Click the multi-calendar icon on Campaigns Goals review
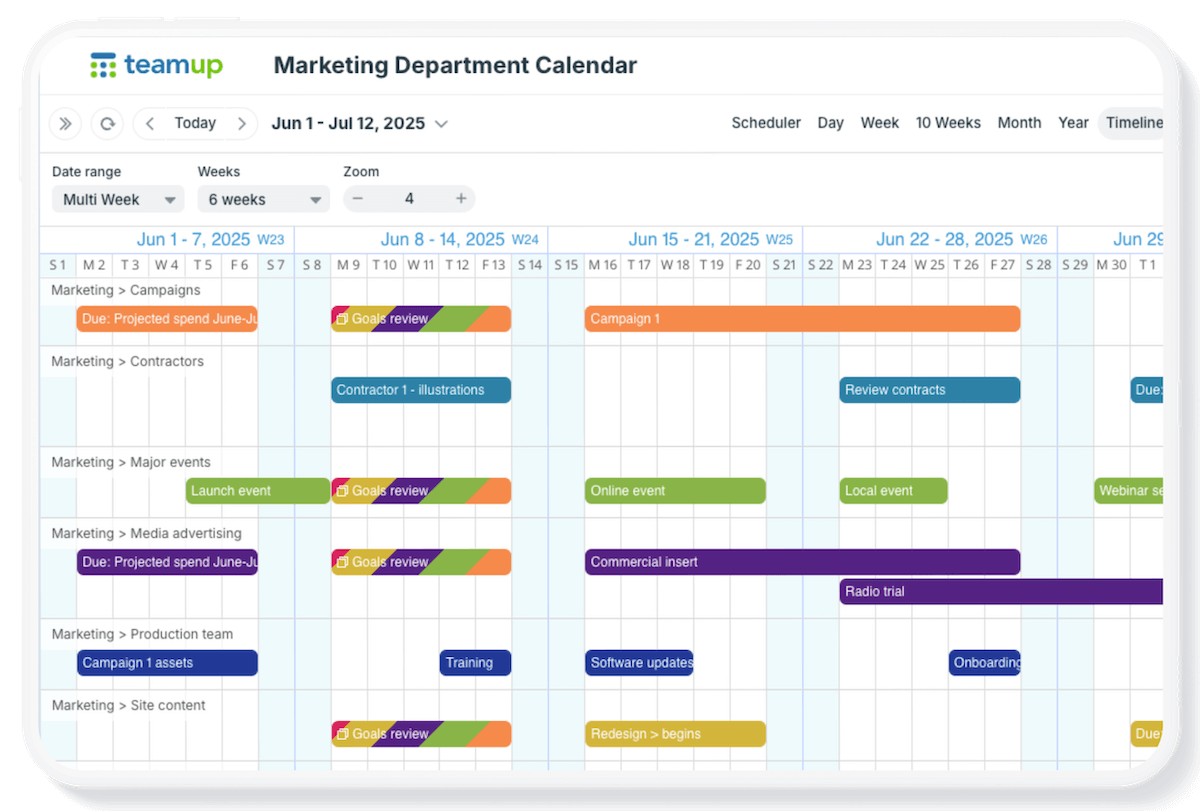The width and height of the screenshot is (1200, 811). 342,319
